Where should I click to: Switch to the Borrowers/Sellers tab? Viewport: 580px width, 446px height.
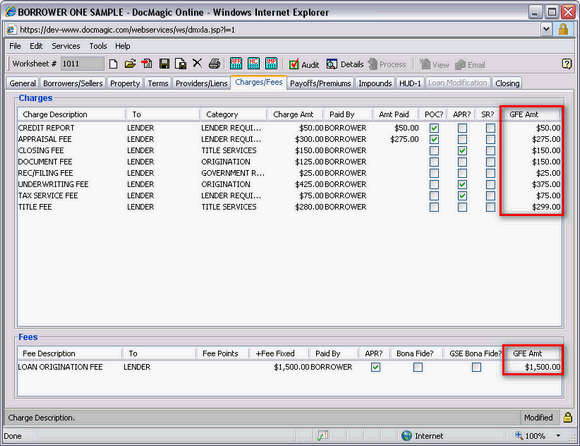click(x=73, y=83)
